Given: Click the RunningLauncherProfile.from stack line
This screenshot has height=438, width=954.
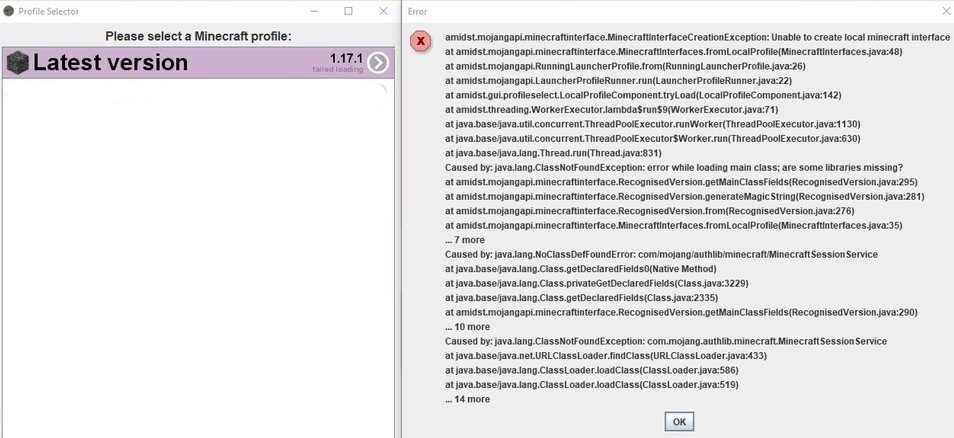Looking at the screenshot, I should (x=625, y=66).
